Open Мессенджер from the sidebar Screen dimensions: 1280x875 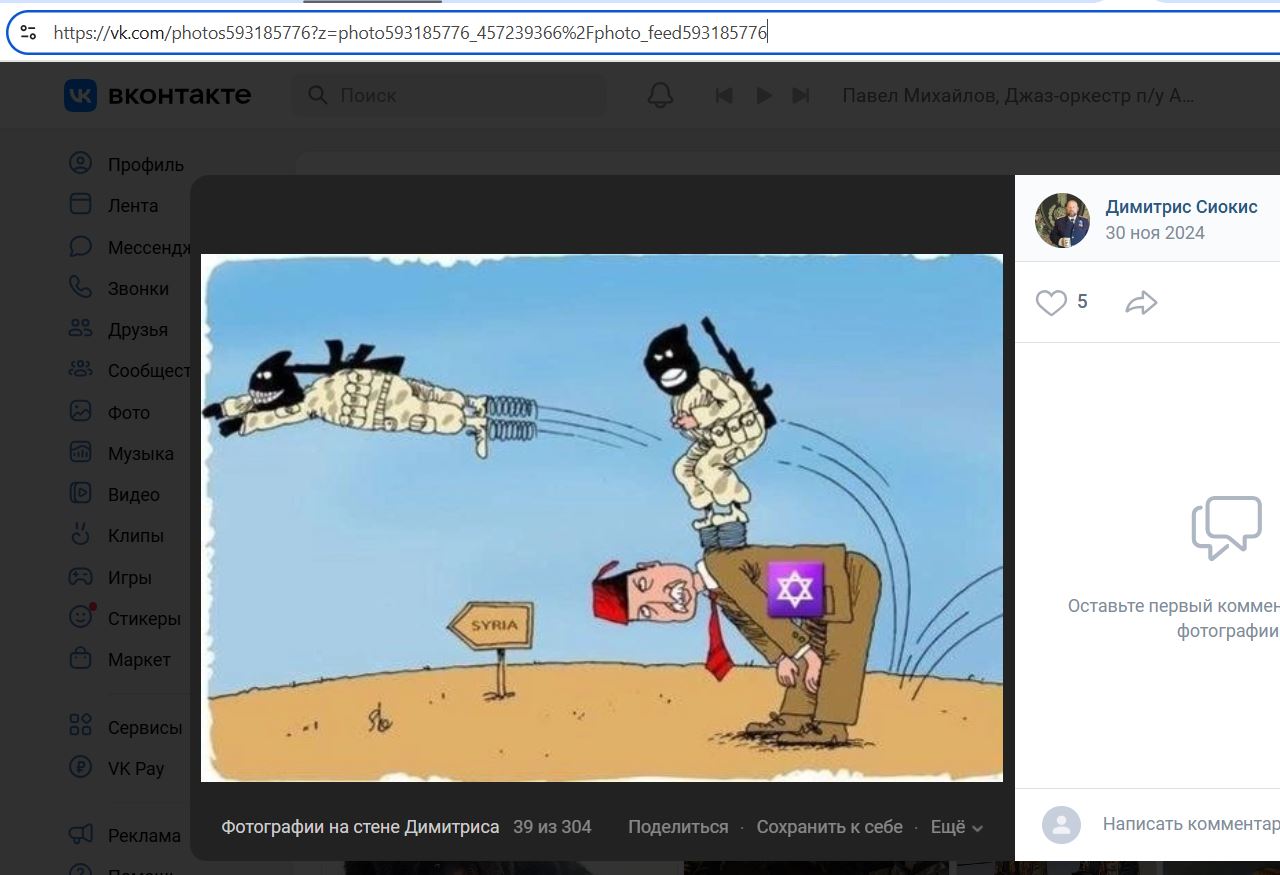click(x=129, y=247)
